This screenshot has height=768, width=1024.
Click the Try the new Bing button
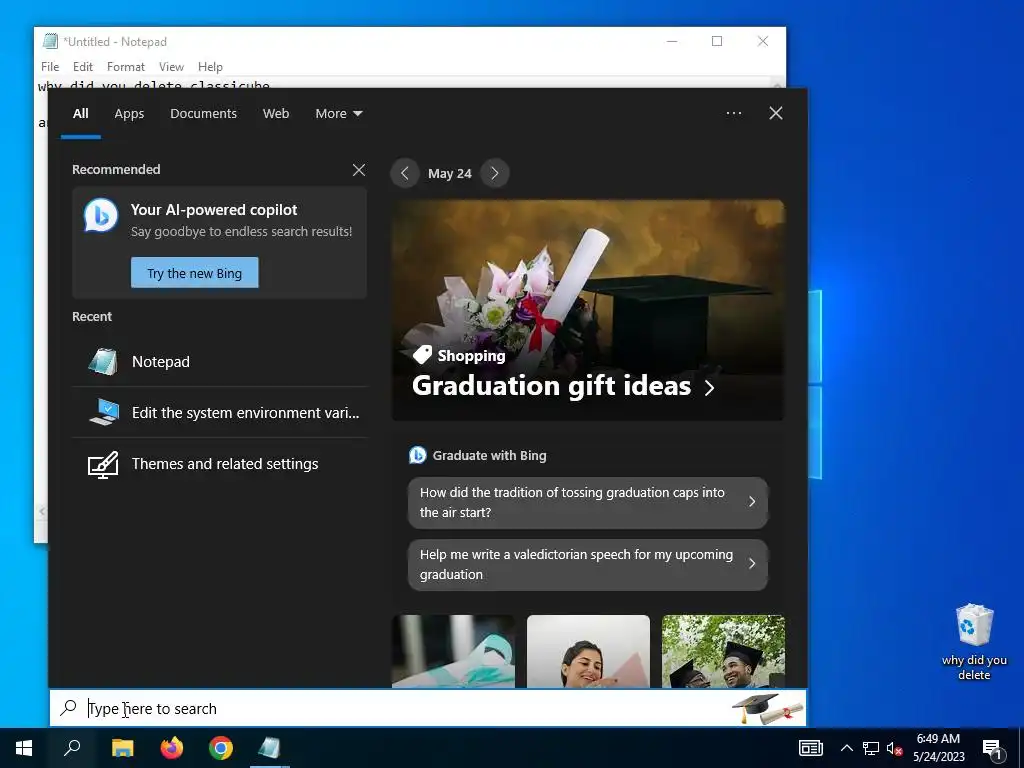[195, 273]
